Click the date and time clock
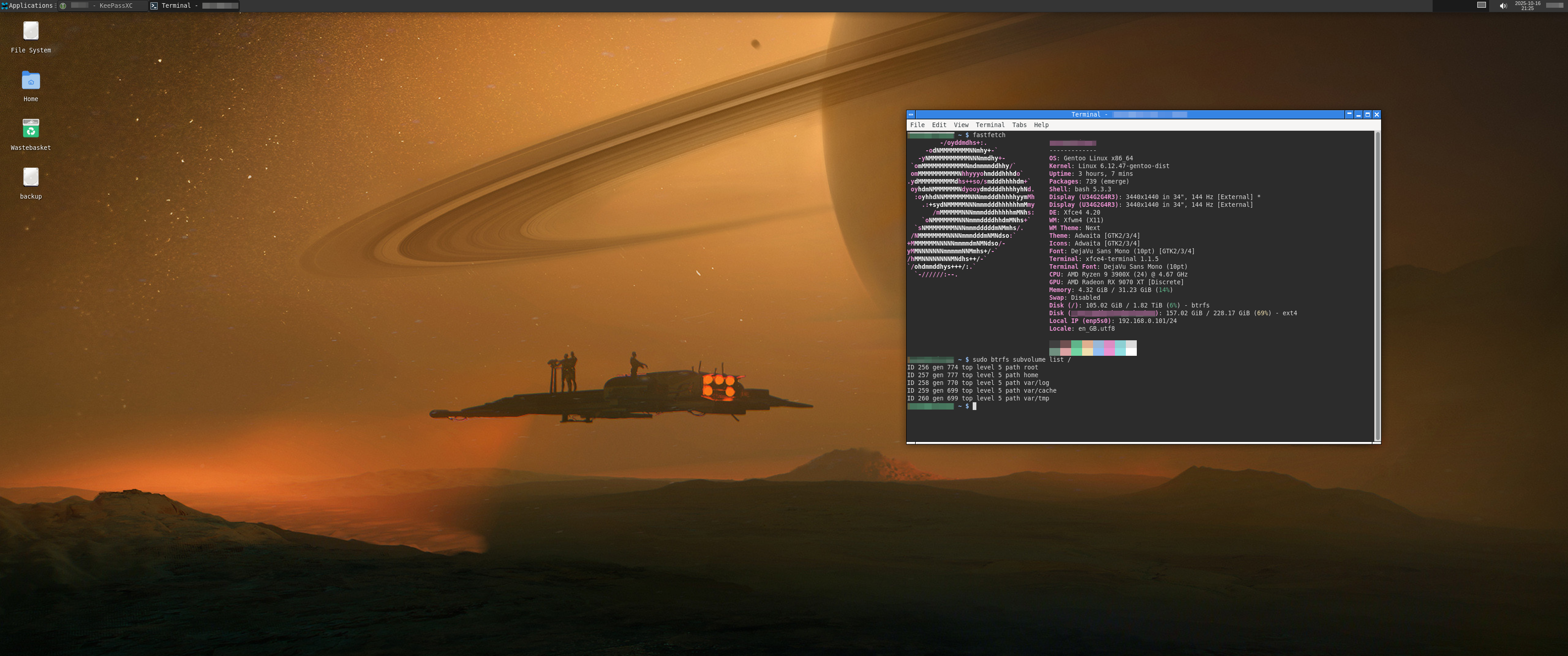This screenshot has width=1568, height=656. pyautogui.click(x=1527, y=5)
